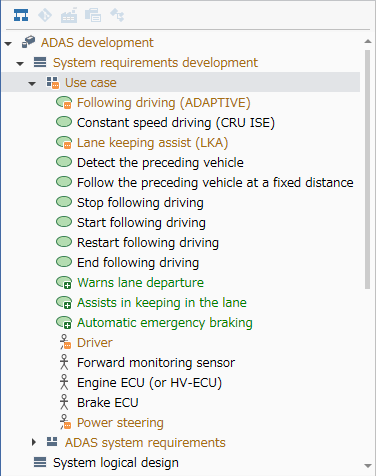Click the arrows hierarchy toolbar icon

click(117, 15)
